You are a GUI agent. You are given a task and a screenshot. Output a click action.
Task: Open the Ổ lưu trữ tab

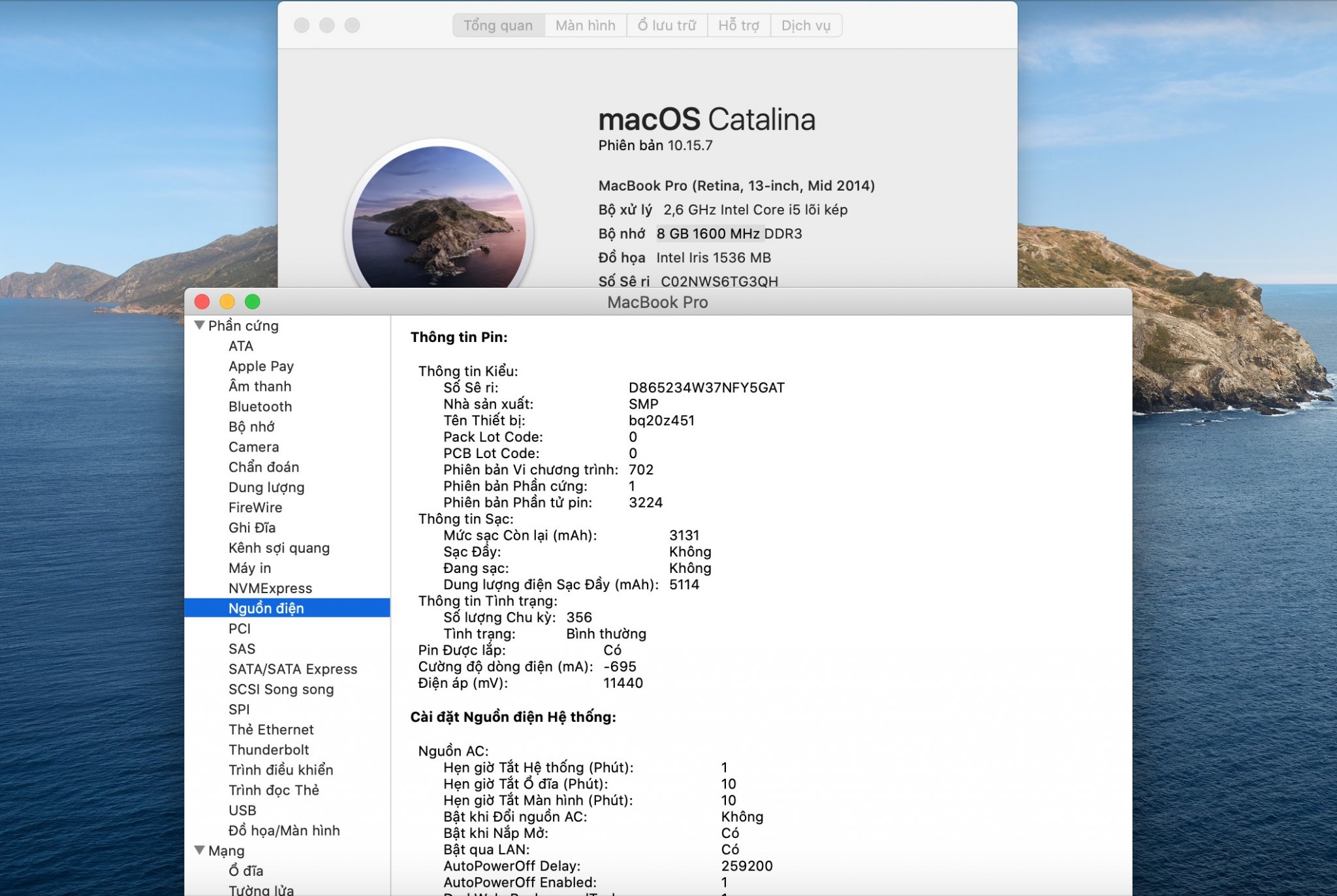[667, 25]
